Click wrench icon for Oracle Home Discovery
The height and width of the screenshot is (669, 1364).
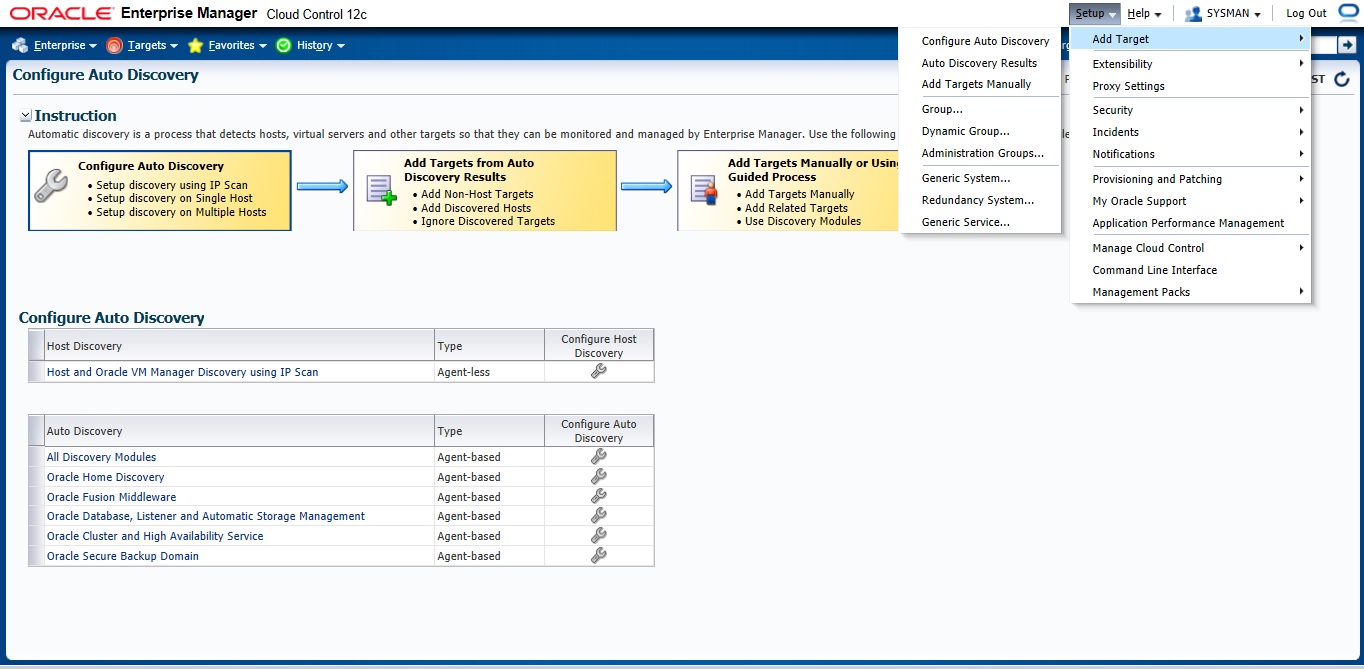[x=598, y=476]
